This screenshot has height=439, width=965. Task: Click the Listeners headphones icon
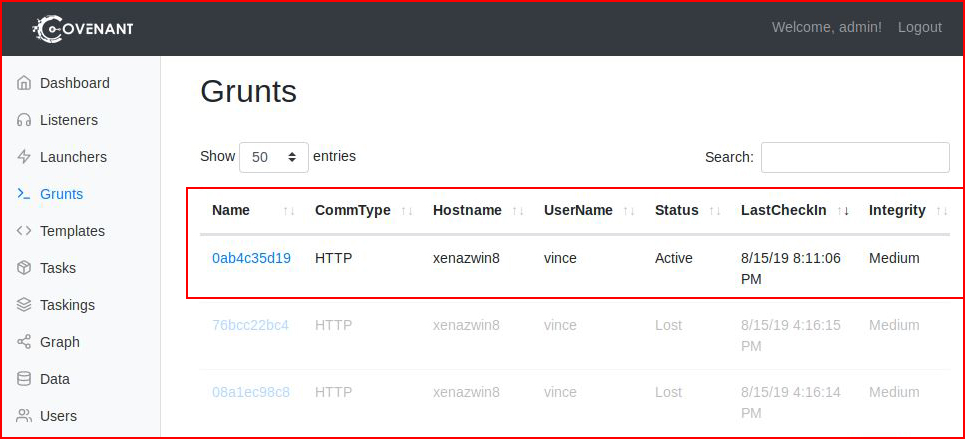click(x=24, y=120)
